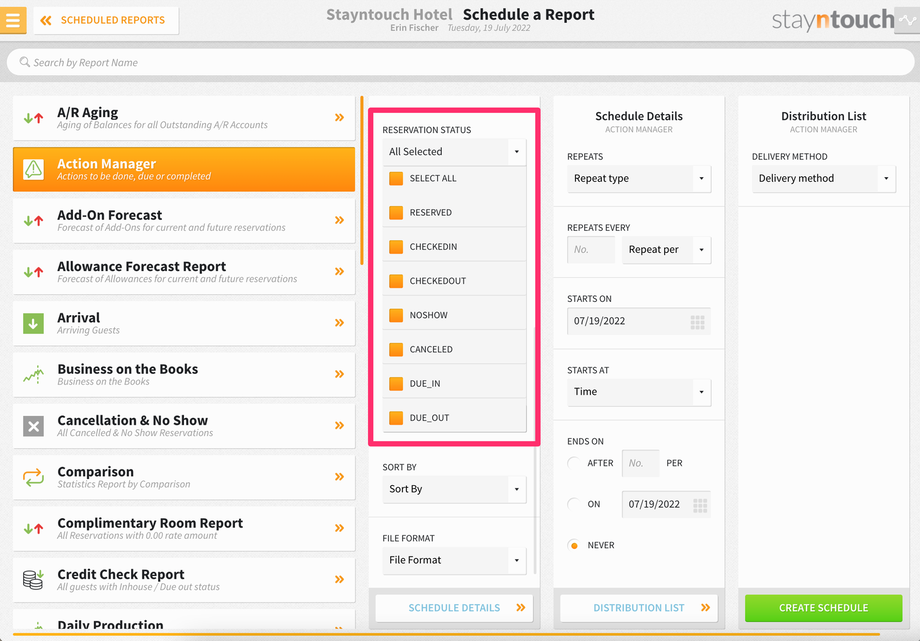Click the Complimentary Room Report chevron arrows
Screen dimensions: 920x641
(339, 528)
